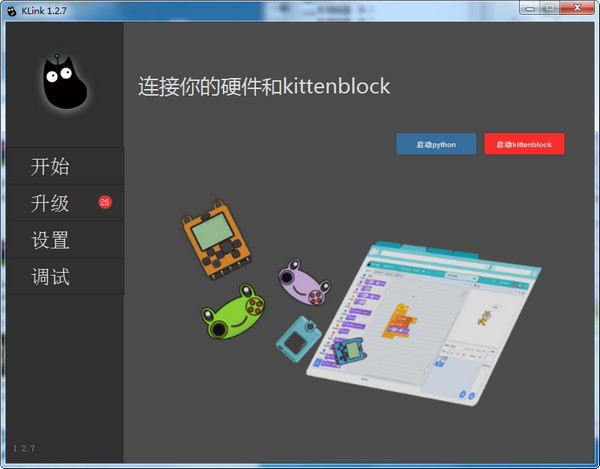Launch kittenblock with the red button
The width and height of the screenshot is (600, 469).
coord(524,144)
